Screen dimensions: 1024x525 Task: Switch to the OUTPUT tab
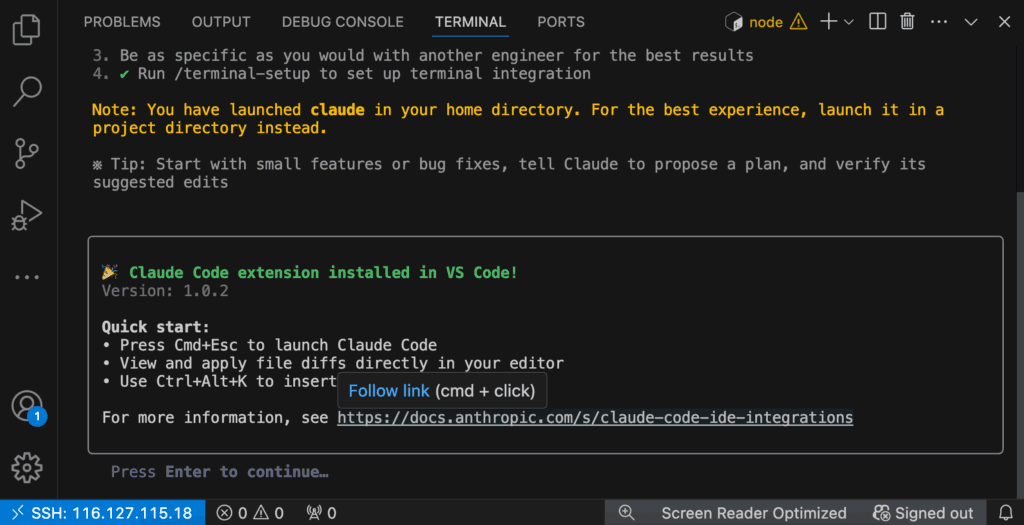click(221, 22)
